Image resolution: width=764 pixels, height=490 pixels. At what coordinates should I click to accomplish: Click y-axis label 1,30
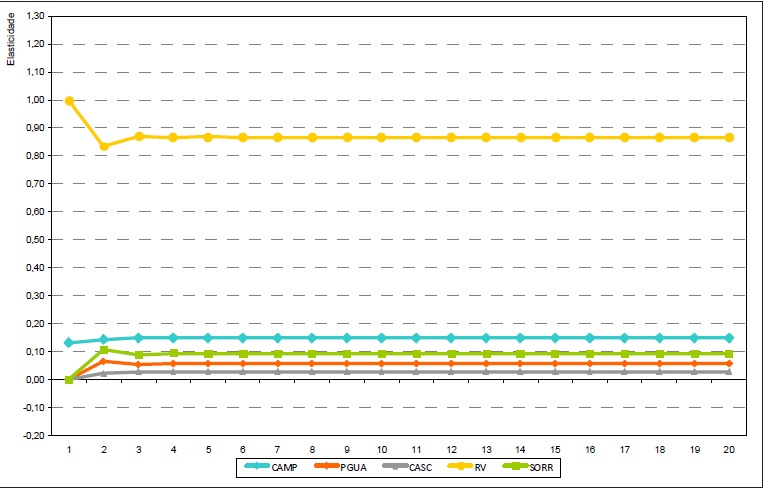click(32, 17)
